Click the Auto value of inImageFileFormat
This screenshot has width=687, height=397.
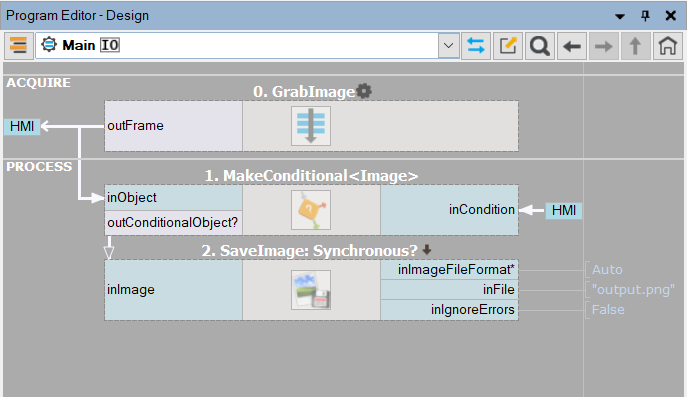[x=607, y=269]
